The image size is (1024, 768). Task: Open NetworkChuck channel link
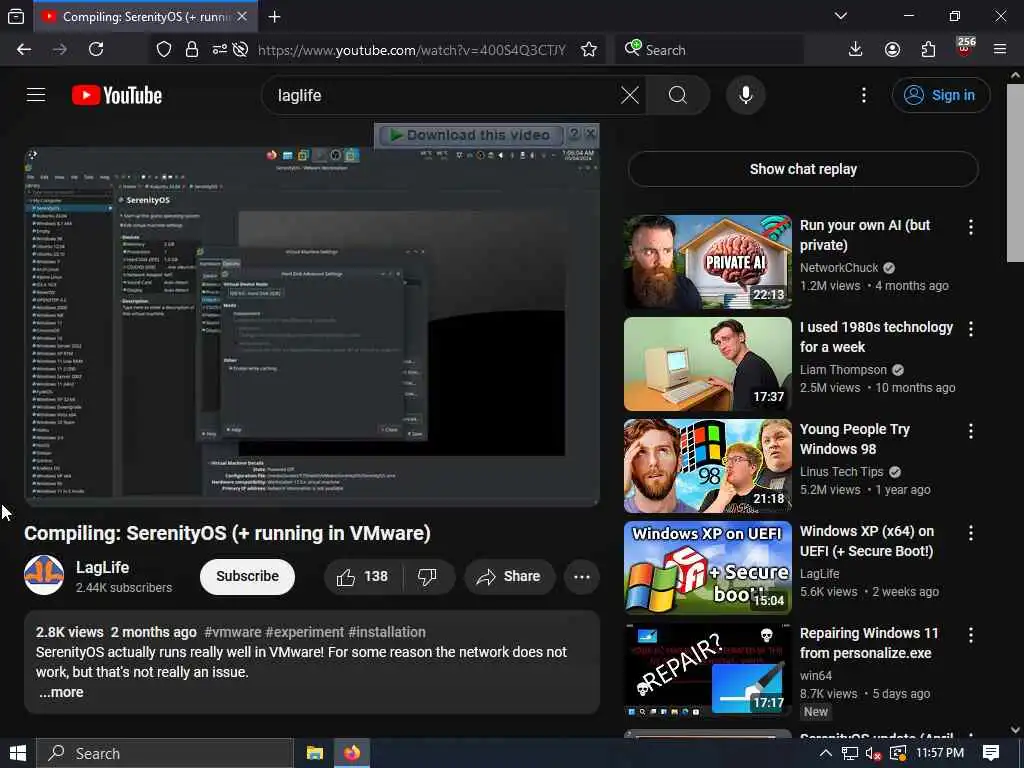[839, 268]
